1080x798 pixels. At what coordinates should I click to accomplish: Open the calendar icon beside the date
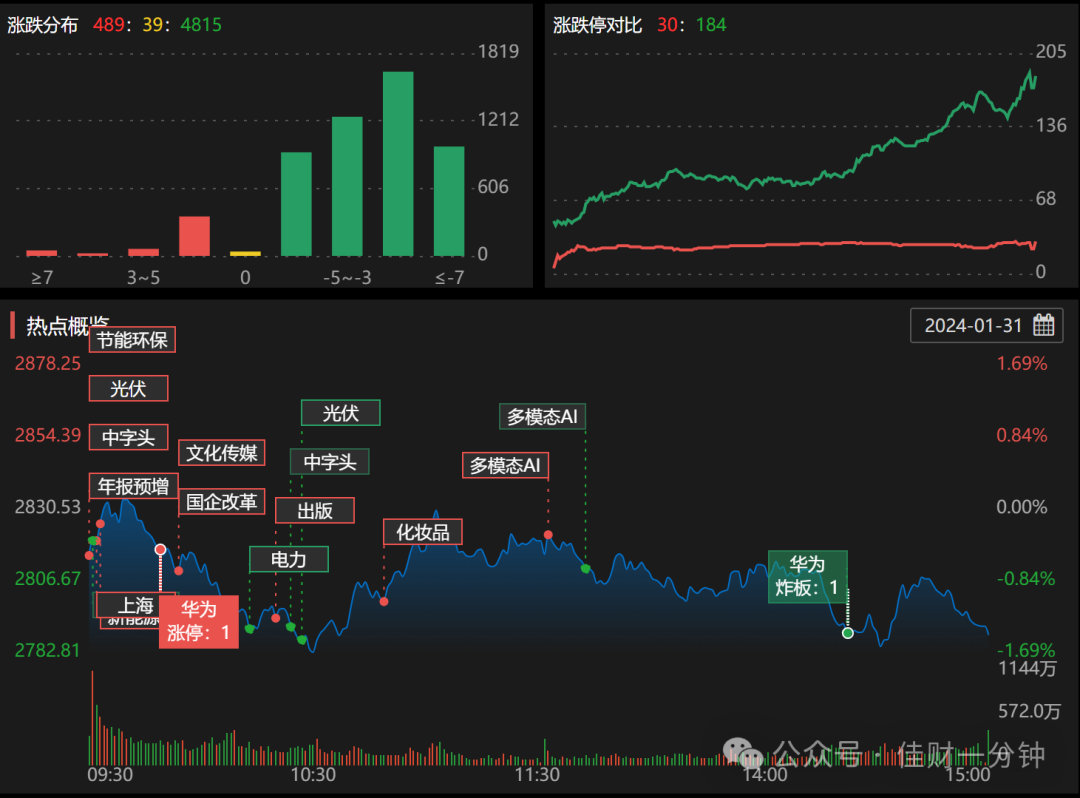(x=1043, y=325)
